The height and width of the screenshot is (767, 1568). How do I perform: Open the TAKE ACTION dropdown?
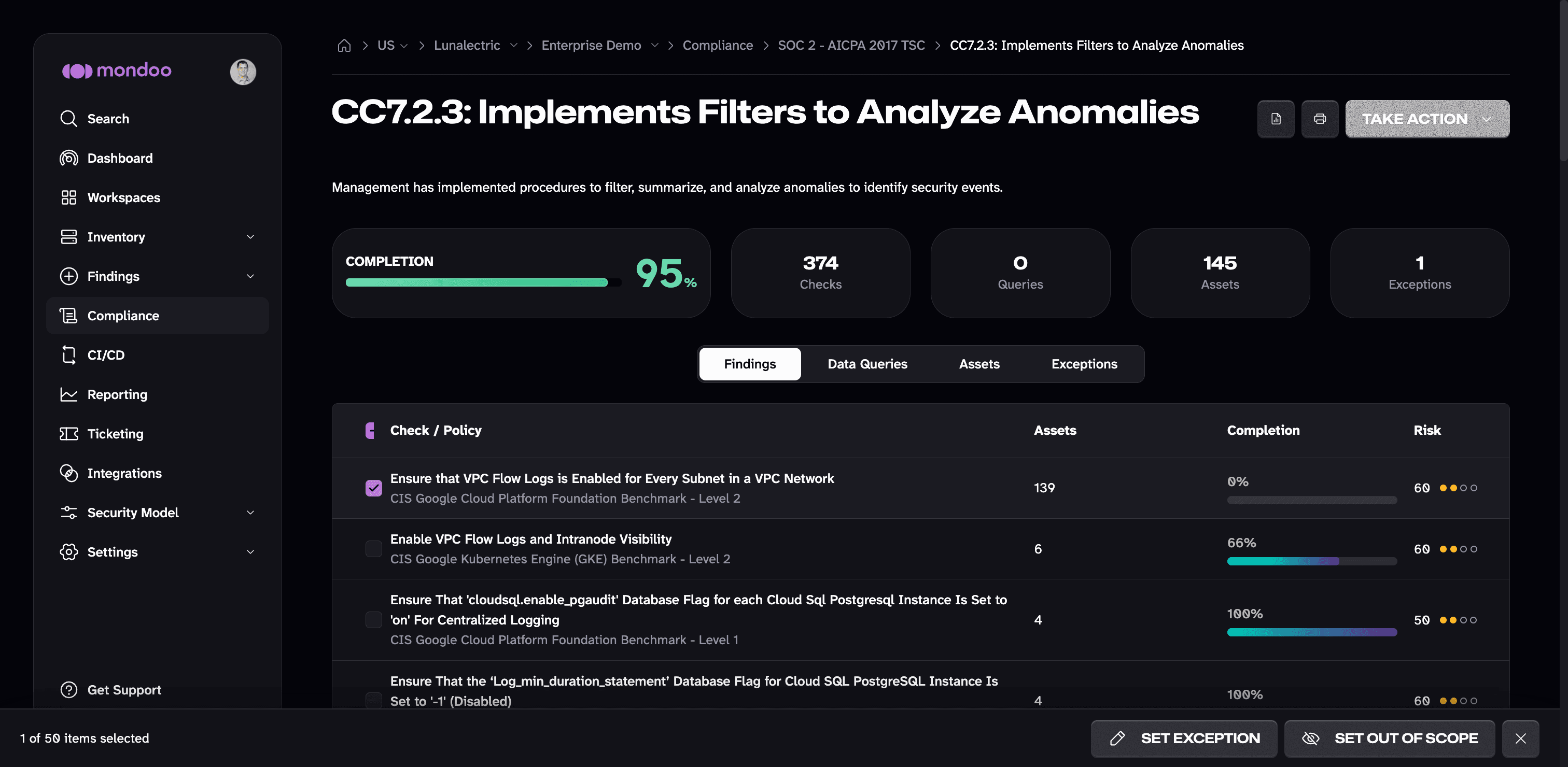click(1427, 119)
